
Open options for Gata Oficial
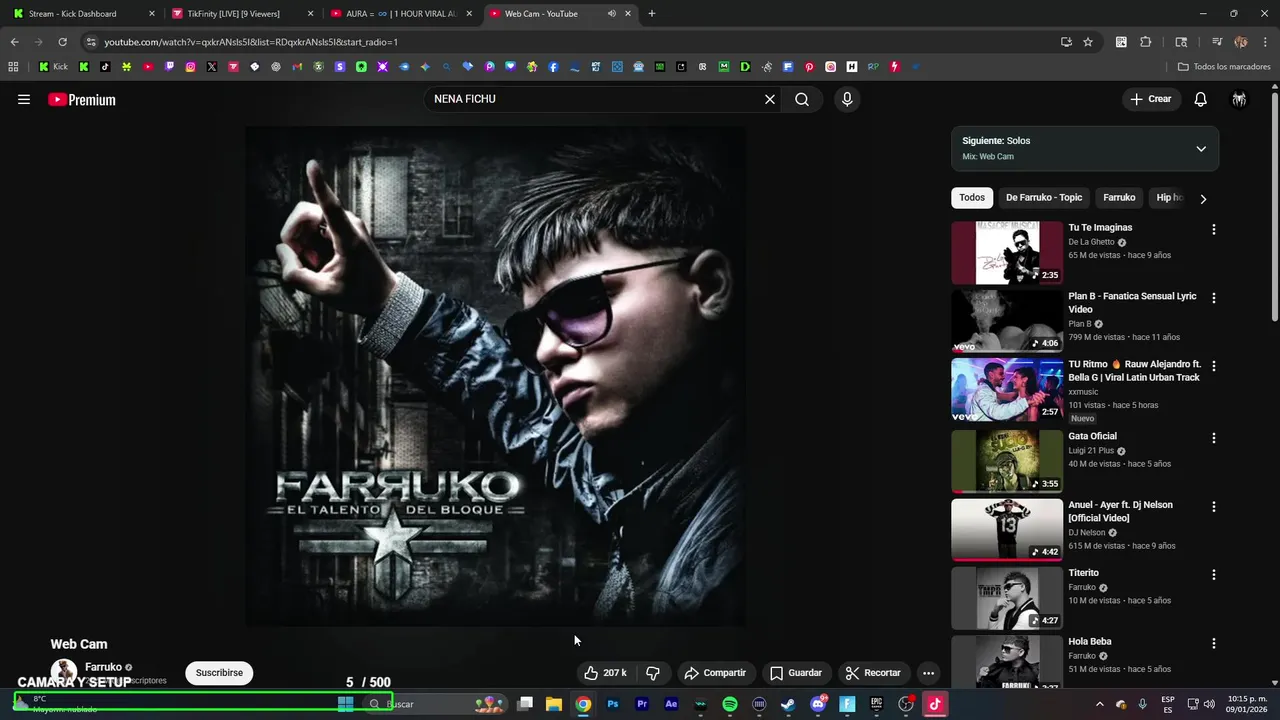tap(1214, 438)
